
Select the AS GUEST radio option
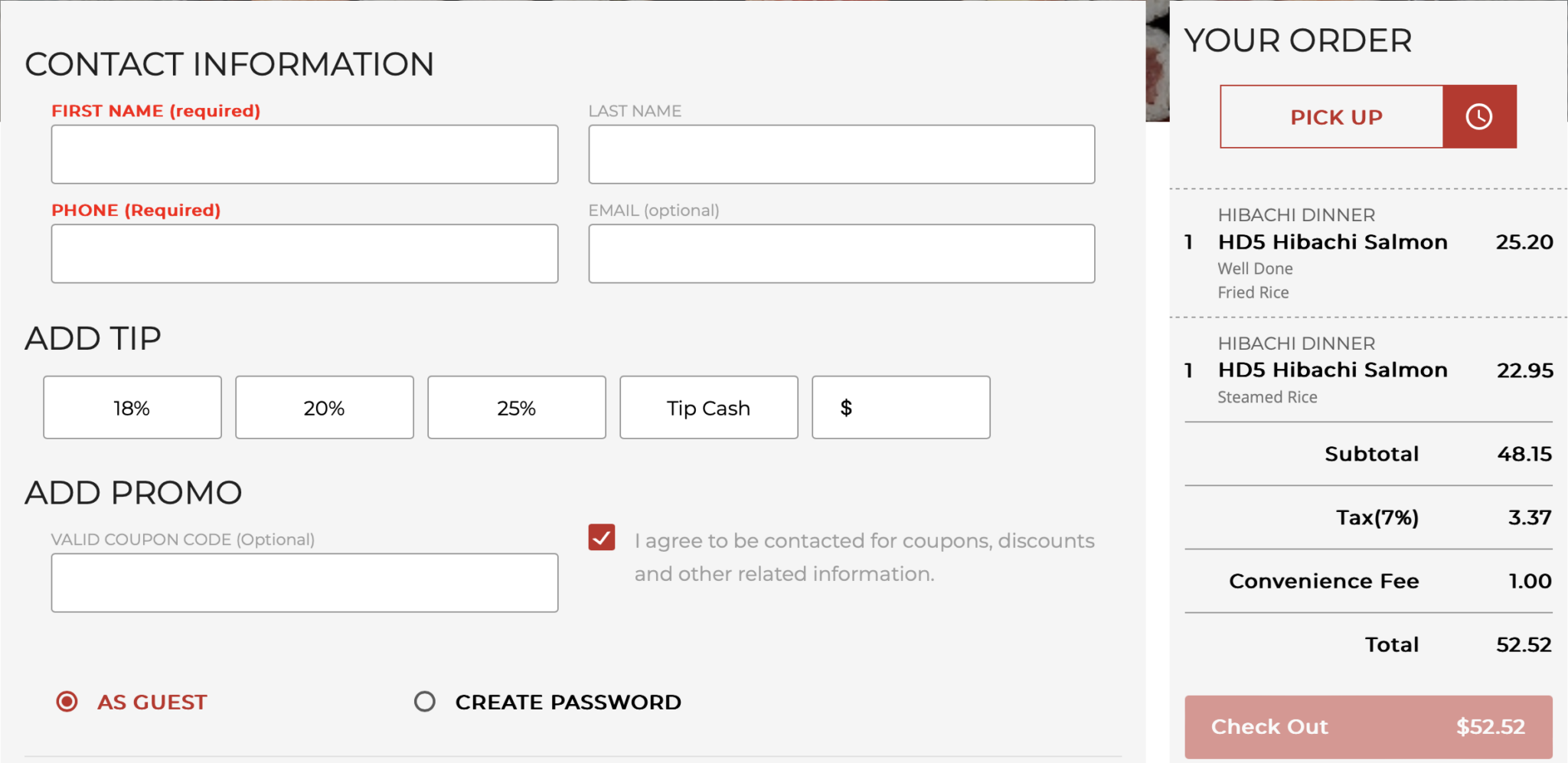point(67,702)
